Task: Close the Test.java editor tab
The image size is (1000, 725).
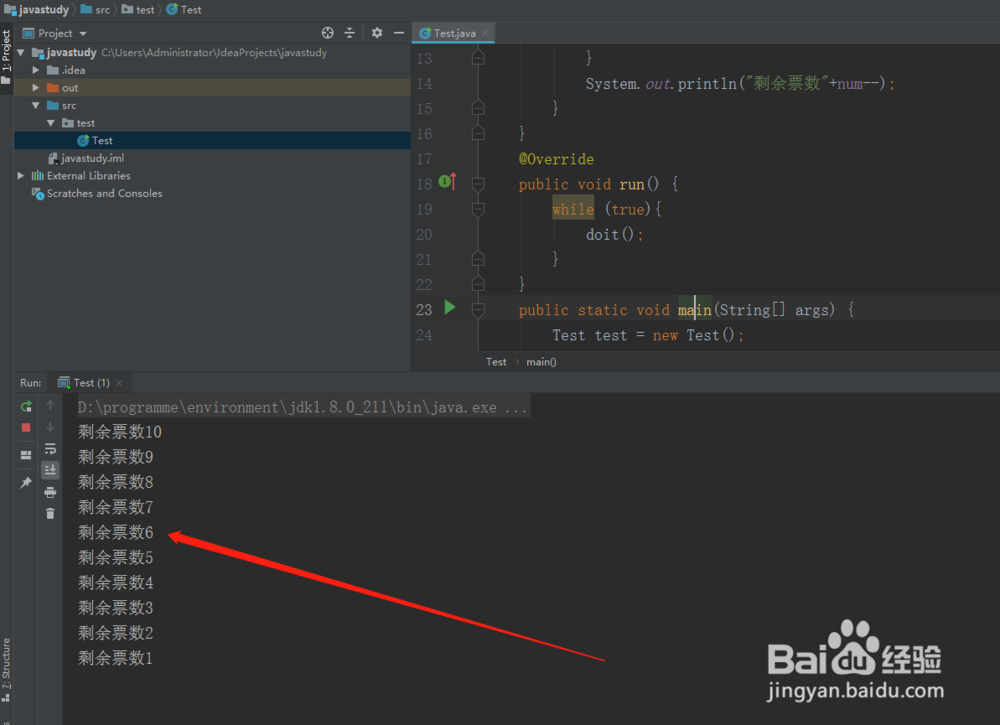Action: coord(485,33)
